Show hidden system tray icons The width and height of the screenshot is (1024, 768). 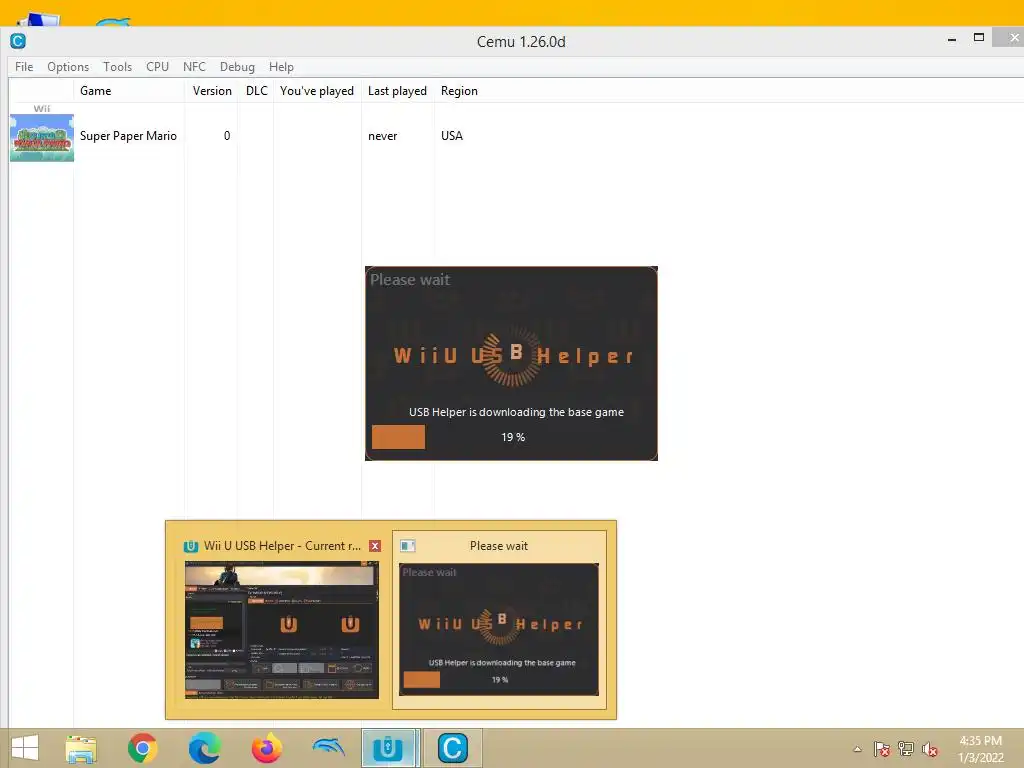[857, 749]
